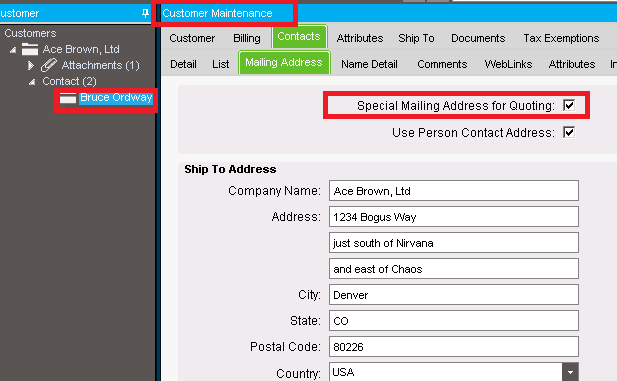
Task: Select Bruce Ordway in the tree
Action: (116, 98)
